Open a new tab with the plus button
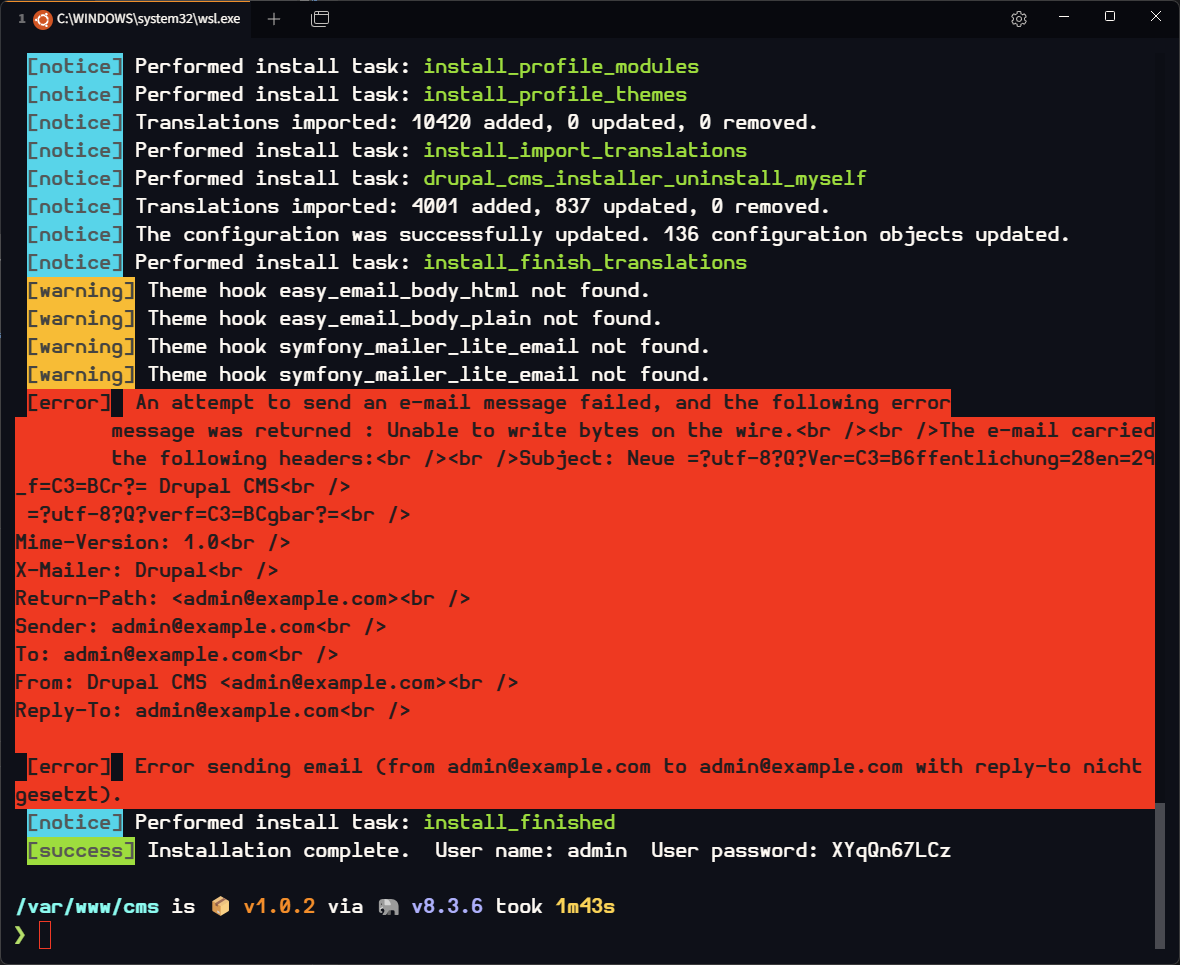The image size is (1180, 965). [x=274, y=18]
